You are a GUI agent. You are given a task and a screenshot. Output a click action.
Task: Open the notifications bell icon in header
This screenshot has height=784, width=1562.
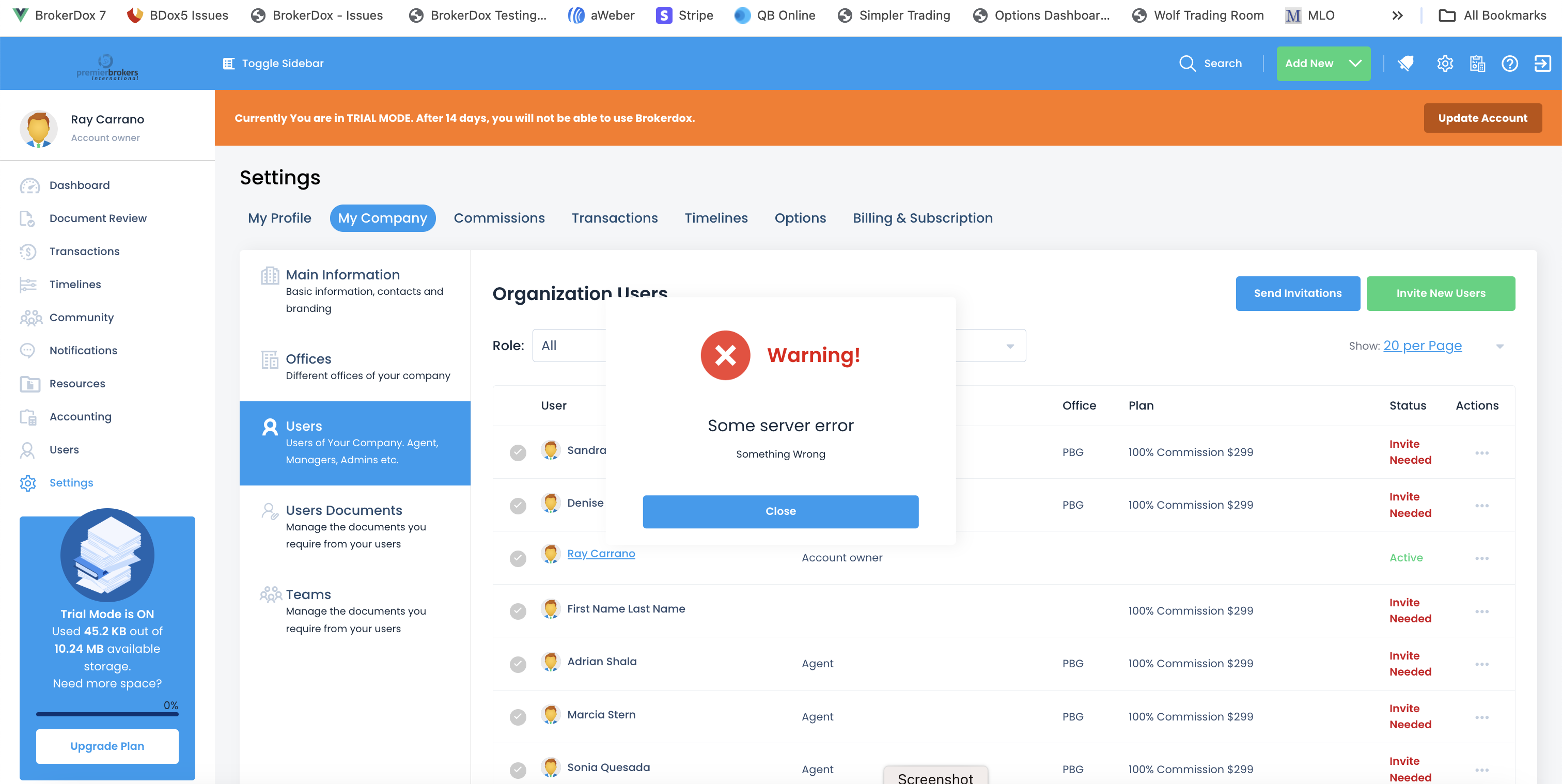(x=1406, y=64)
